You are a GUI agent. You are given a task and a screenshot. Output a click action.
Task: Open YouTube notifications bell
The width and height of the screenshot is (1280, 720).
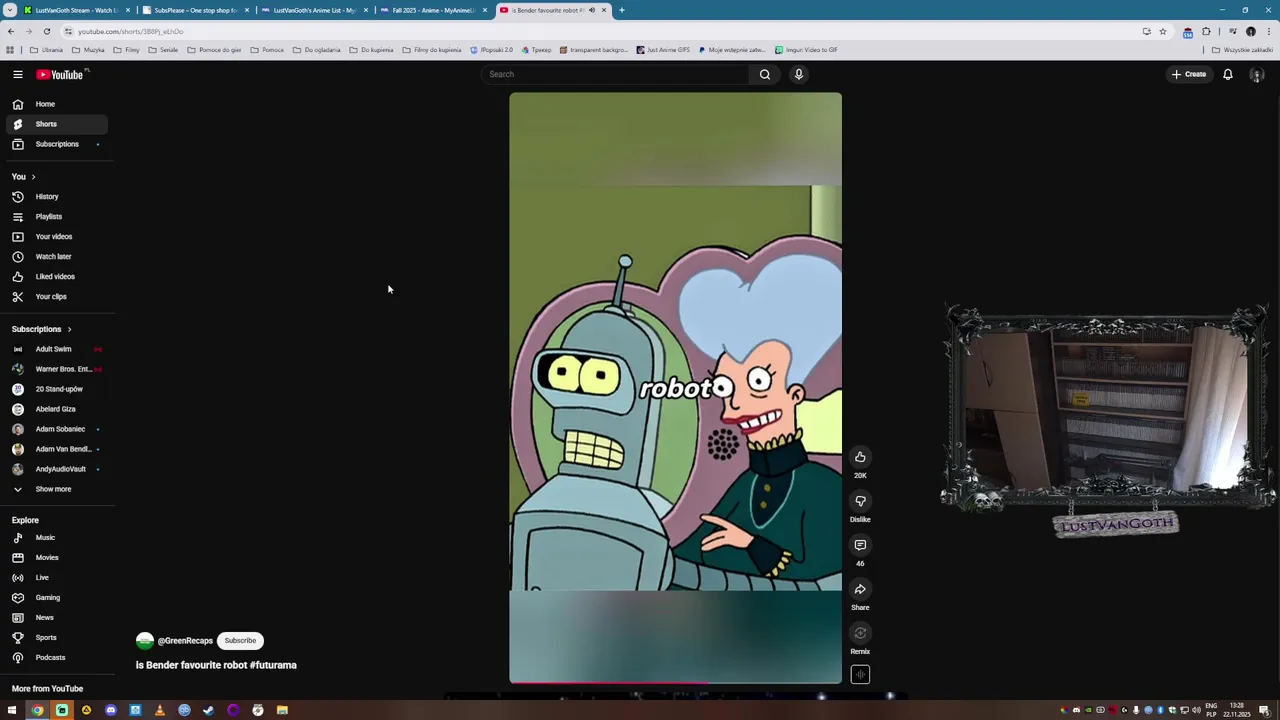pos(1228,74)
